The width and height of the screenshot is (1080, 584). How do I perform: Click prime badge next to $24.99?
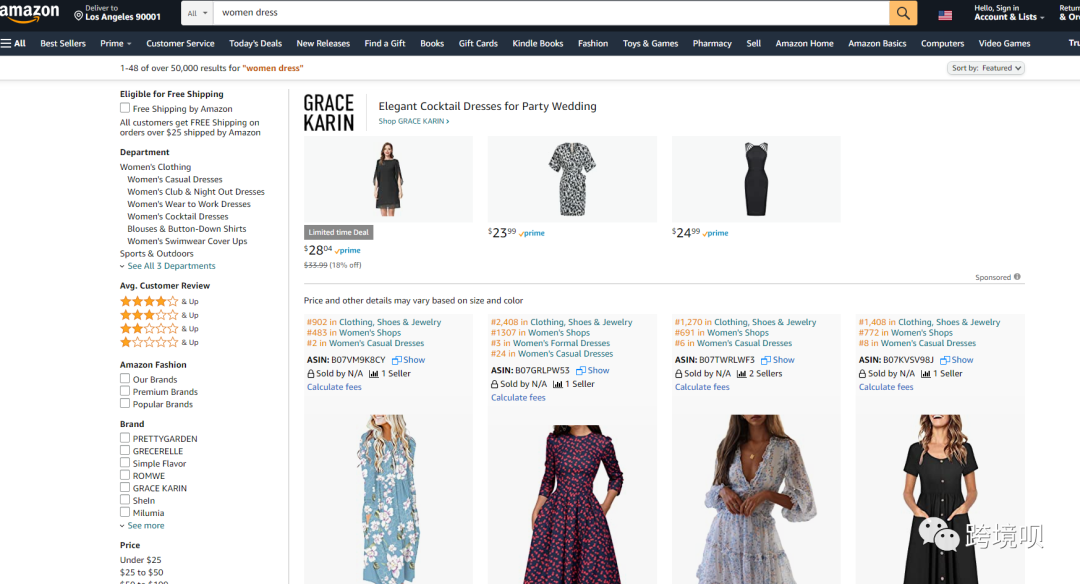pyautogui.click(x=716, y=233)
